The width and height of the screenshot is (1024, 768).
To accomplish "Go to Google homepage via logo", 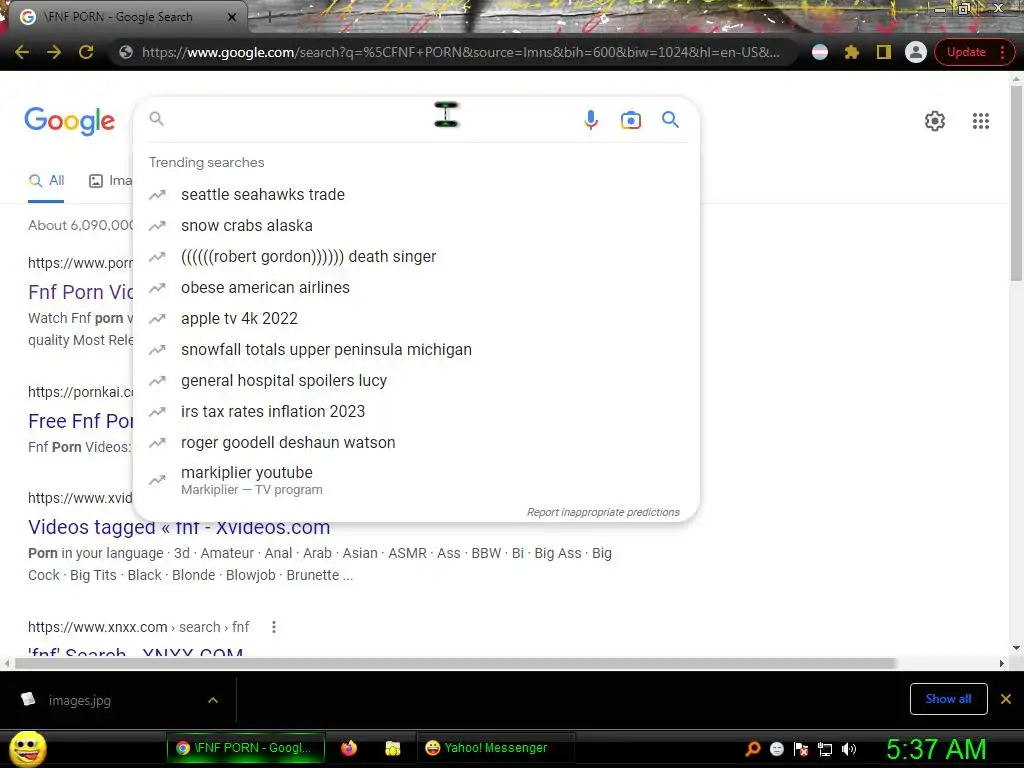I will click(69, 121).
